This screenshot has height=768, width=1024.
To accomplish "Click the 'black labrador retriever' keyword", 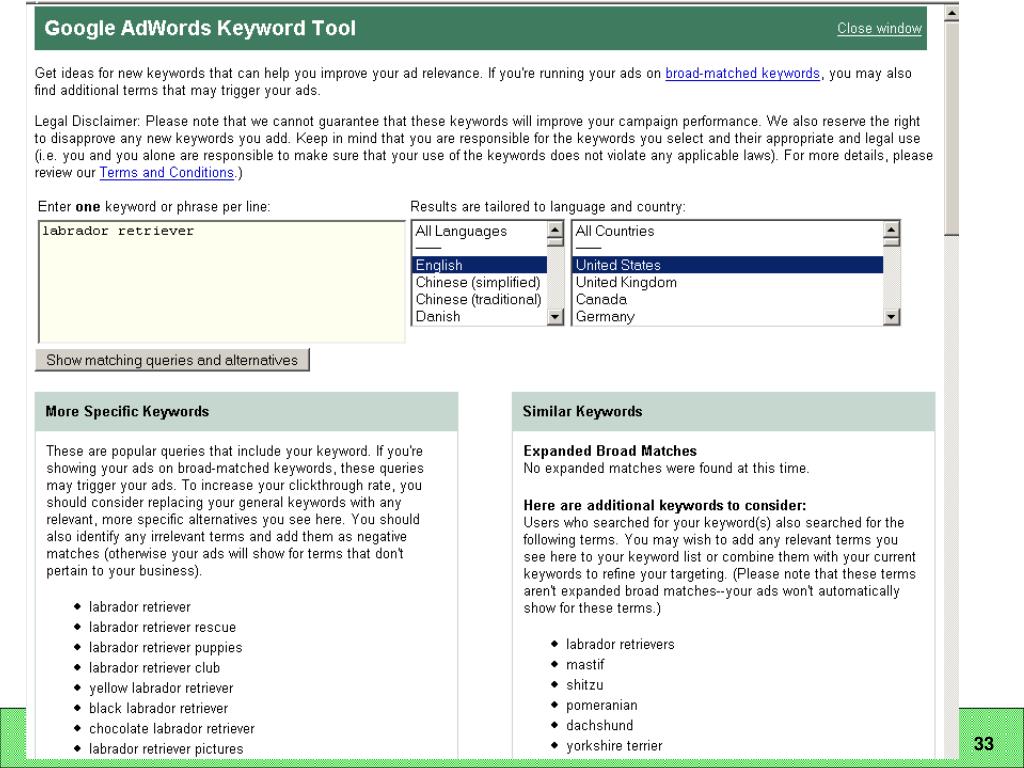I will click(158, 708).
